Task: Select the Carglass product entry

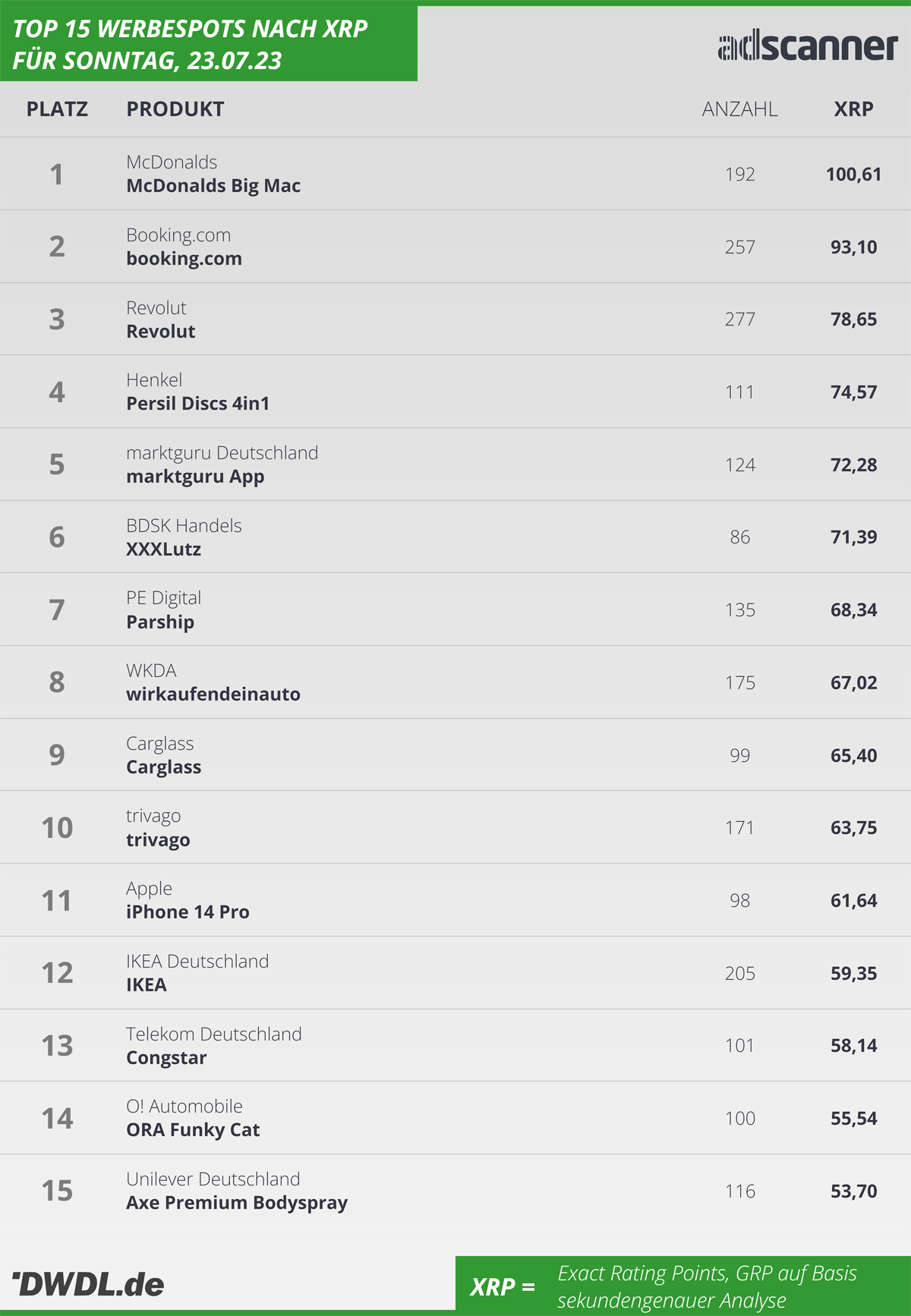Action: coord(164,767)
